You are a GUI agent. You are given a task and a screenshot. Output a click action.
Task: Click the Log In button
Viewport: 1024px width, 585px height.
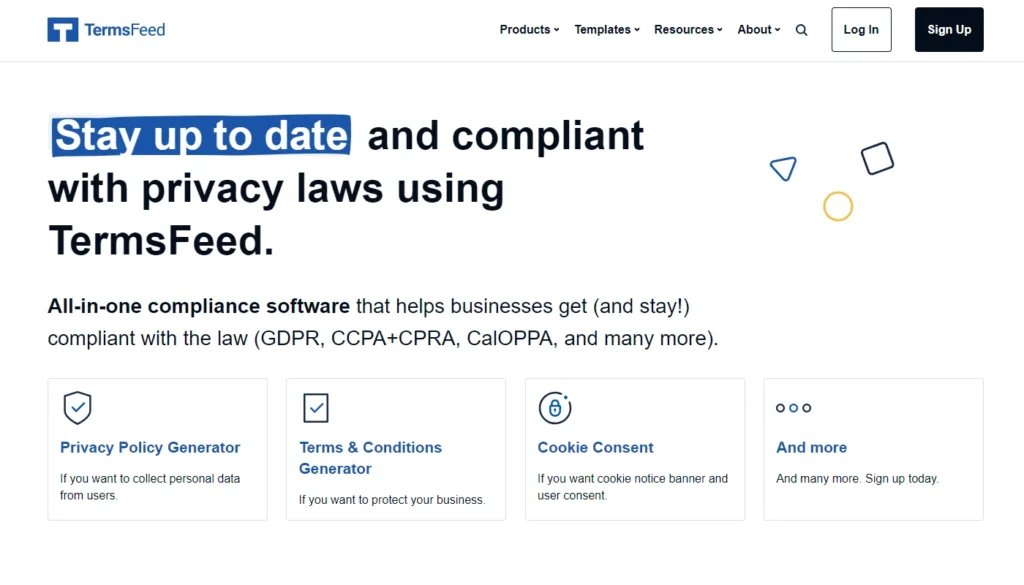click(x=861, y=29)
